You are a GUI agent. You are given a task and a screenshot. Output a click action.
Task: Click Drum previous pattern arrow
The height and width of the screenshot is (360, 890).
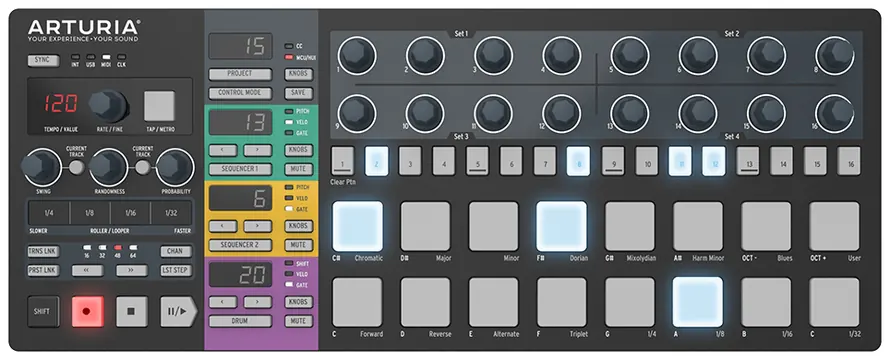point(223,302)
